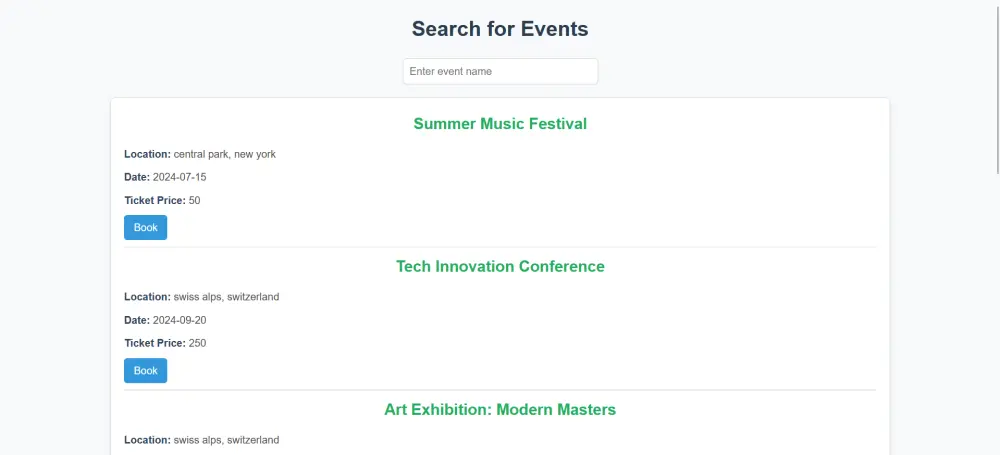Click the Art Exhibition swiss alps location text
The height and width of the screenshot is (455, 1000).
227,440
